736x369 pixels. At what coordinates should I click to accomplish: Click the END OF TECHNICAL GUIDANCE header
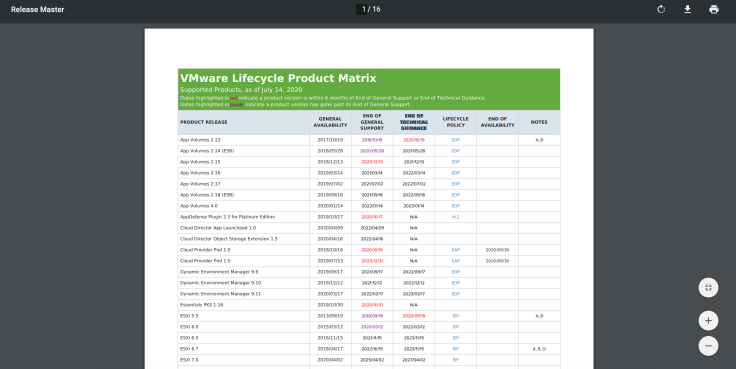(414, 122)
